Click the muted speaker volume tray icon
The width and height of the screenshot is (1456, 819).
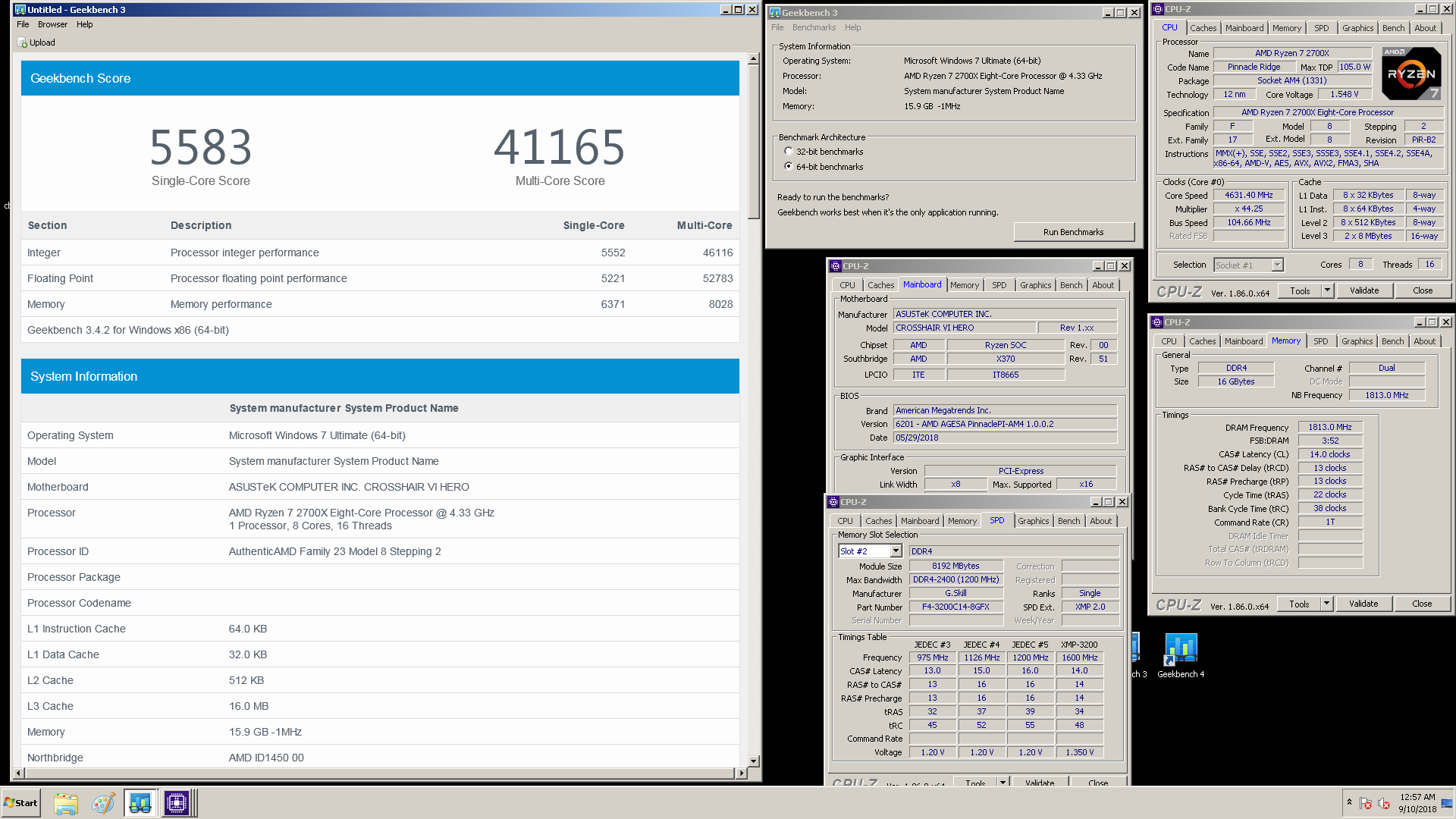pyautogui.click(x=1384, y=803)
